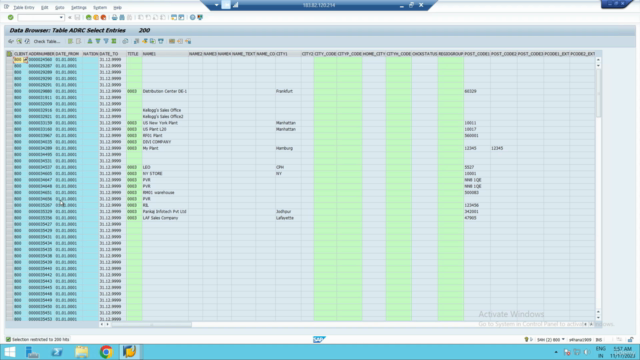
Task: Click the Deselect All rows icon
Action: (x=78, y=41)
